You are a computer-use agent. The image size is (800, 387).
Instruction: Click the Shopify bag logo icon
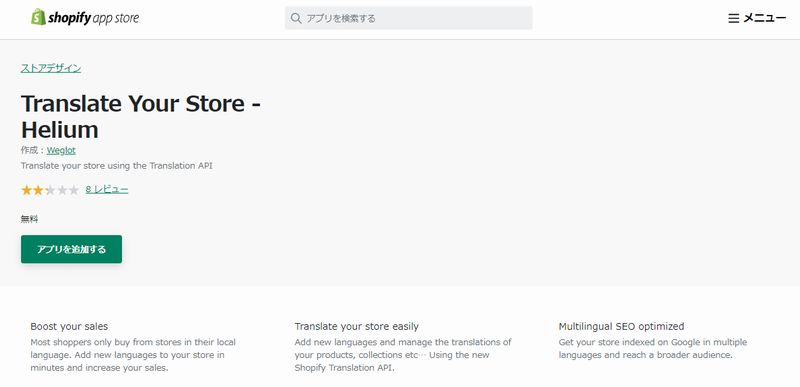tap(38, 17)
